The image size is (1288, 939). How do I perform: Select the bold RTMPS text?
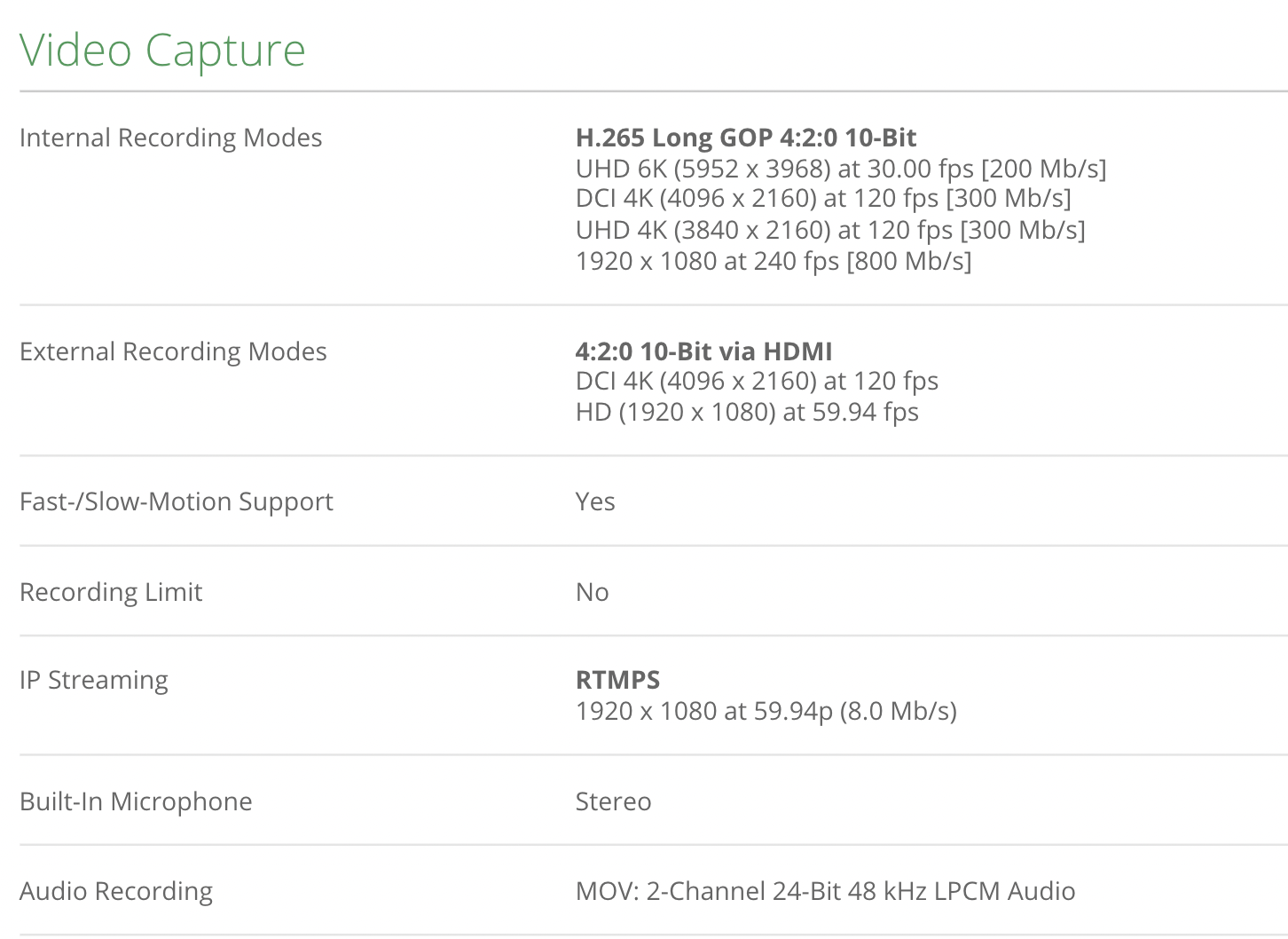[617, 680]
